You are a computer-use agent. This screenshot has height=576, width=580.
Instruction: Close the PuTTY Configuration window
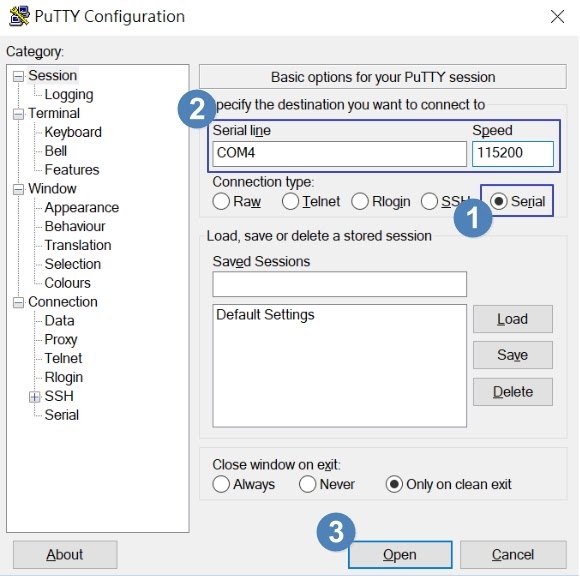tap(557, 17)
